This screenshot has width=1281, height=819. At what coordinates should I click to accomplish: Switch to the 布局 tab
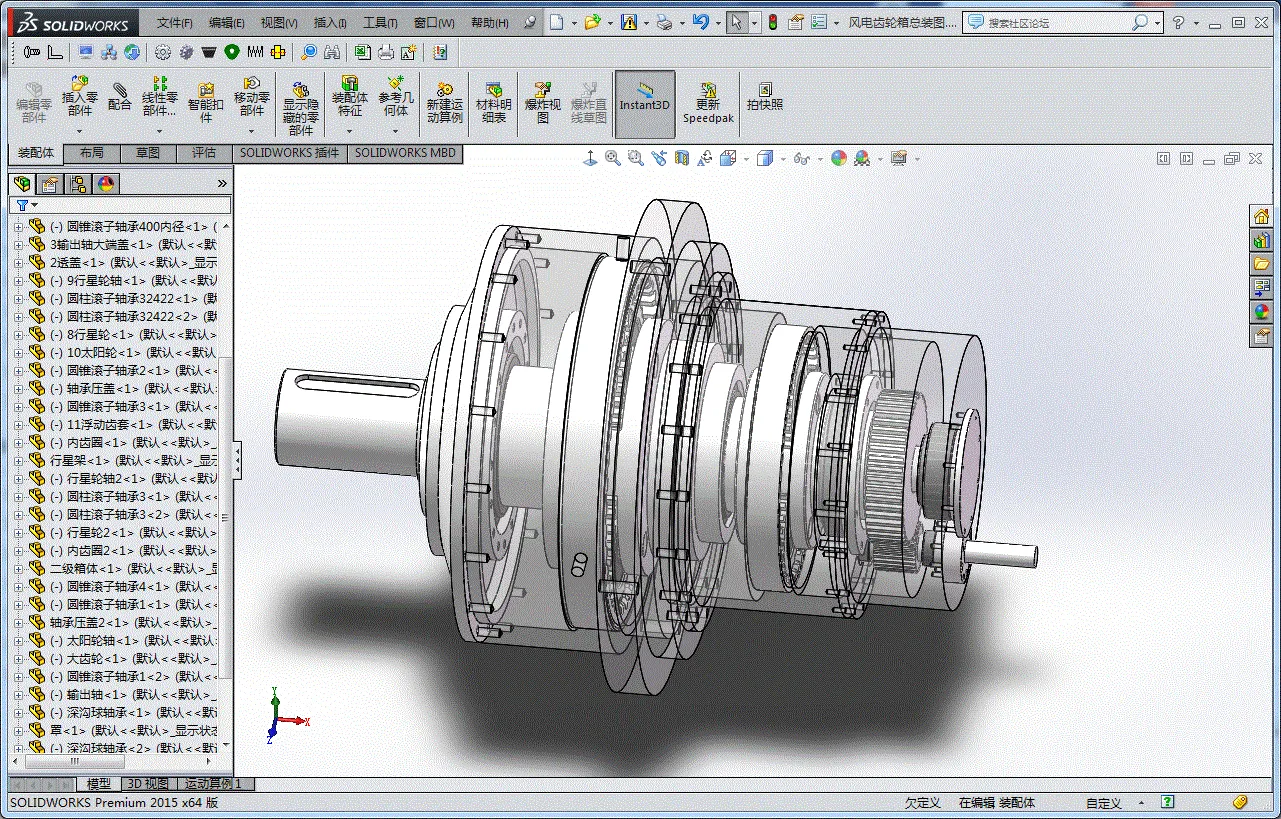coord(92,153)
